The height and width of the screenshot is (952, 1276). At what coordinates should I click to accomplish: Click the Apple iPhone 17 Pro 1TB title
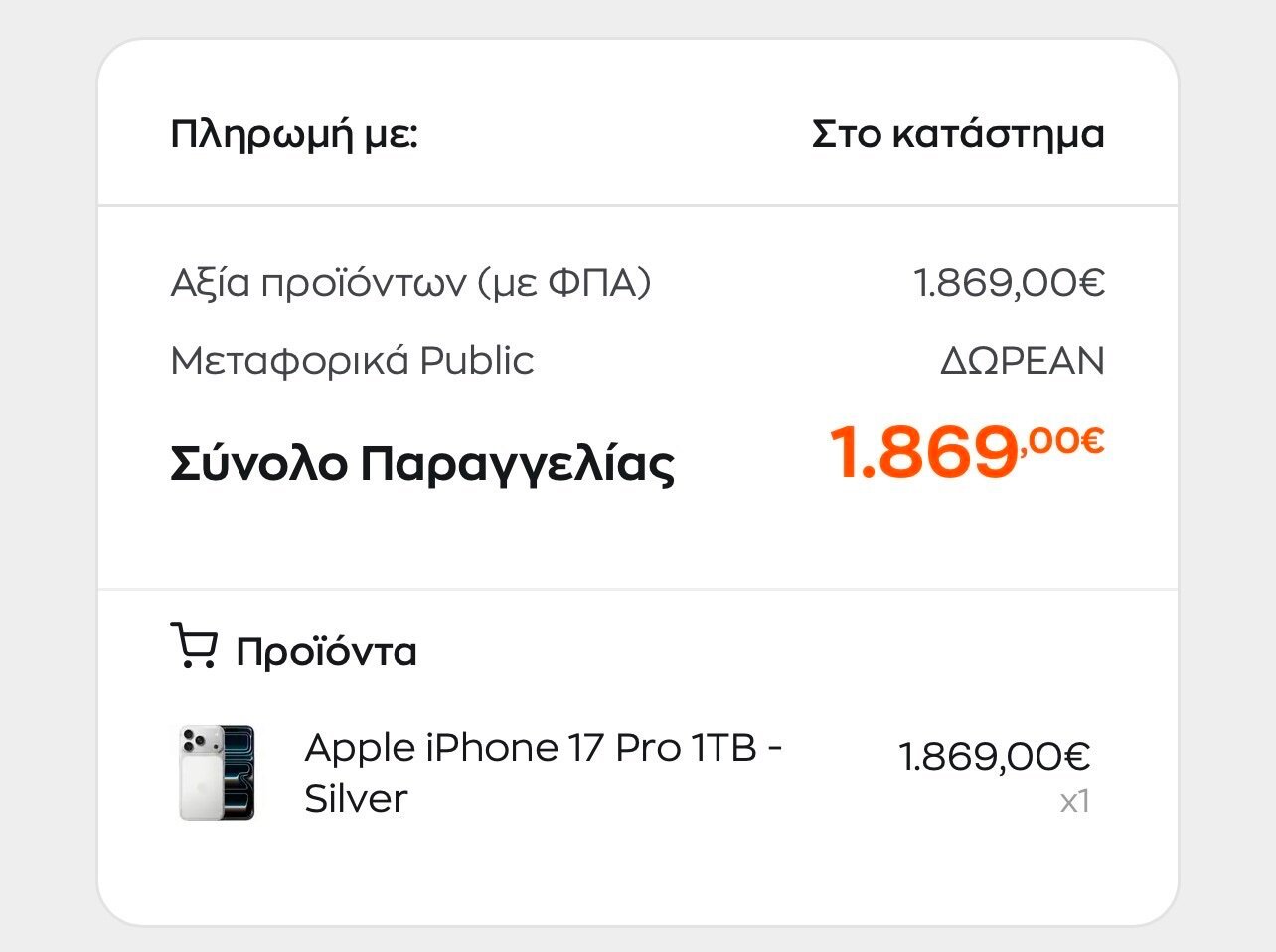click(x=543, y=748)
